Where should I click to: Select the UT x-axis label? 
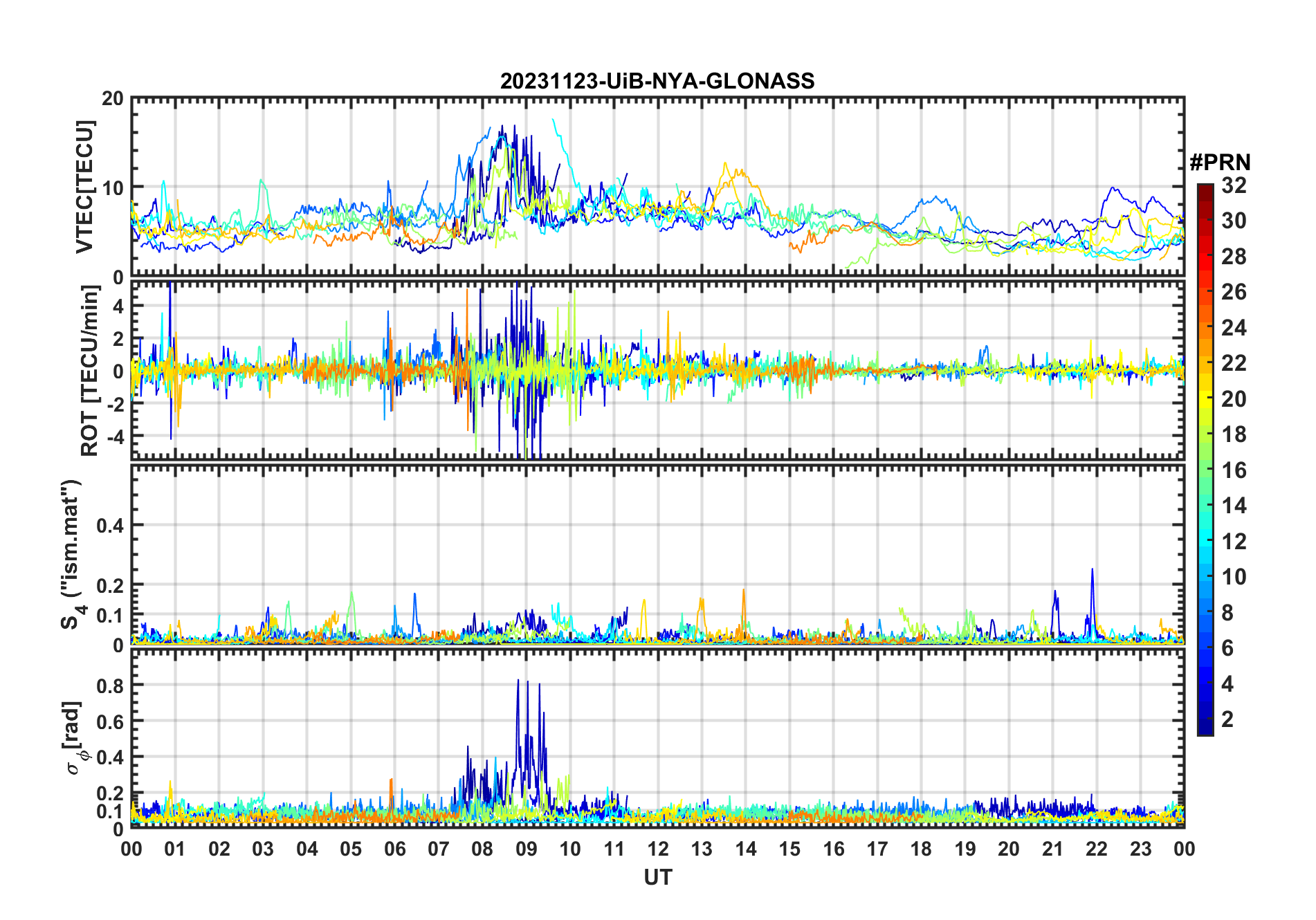(657, 877)
